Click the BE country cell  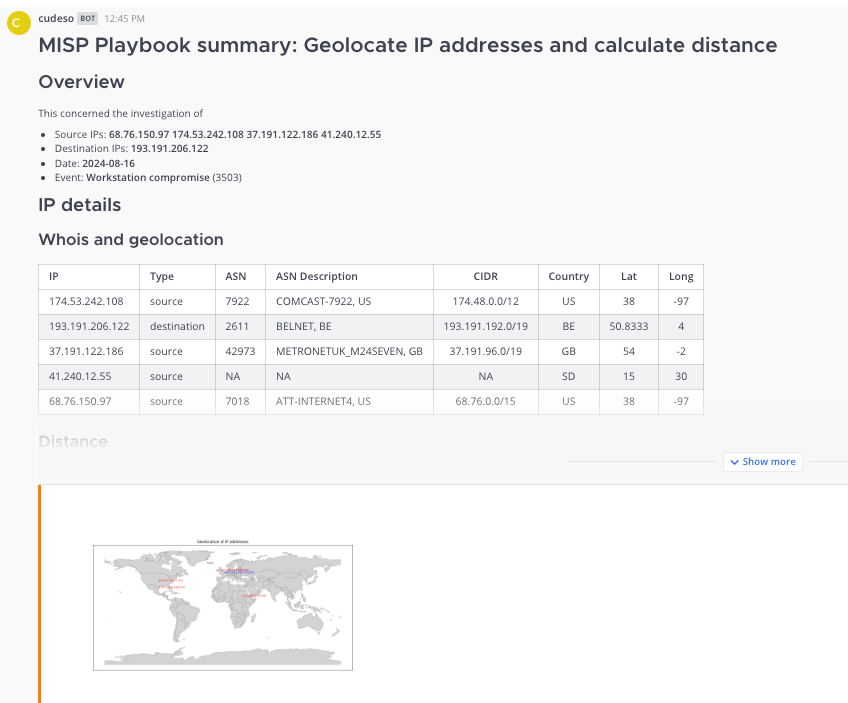click(568, 327)
